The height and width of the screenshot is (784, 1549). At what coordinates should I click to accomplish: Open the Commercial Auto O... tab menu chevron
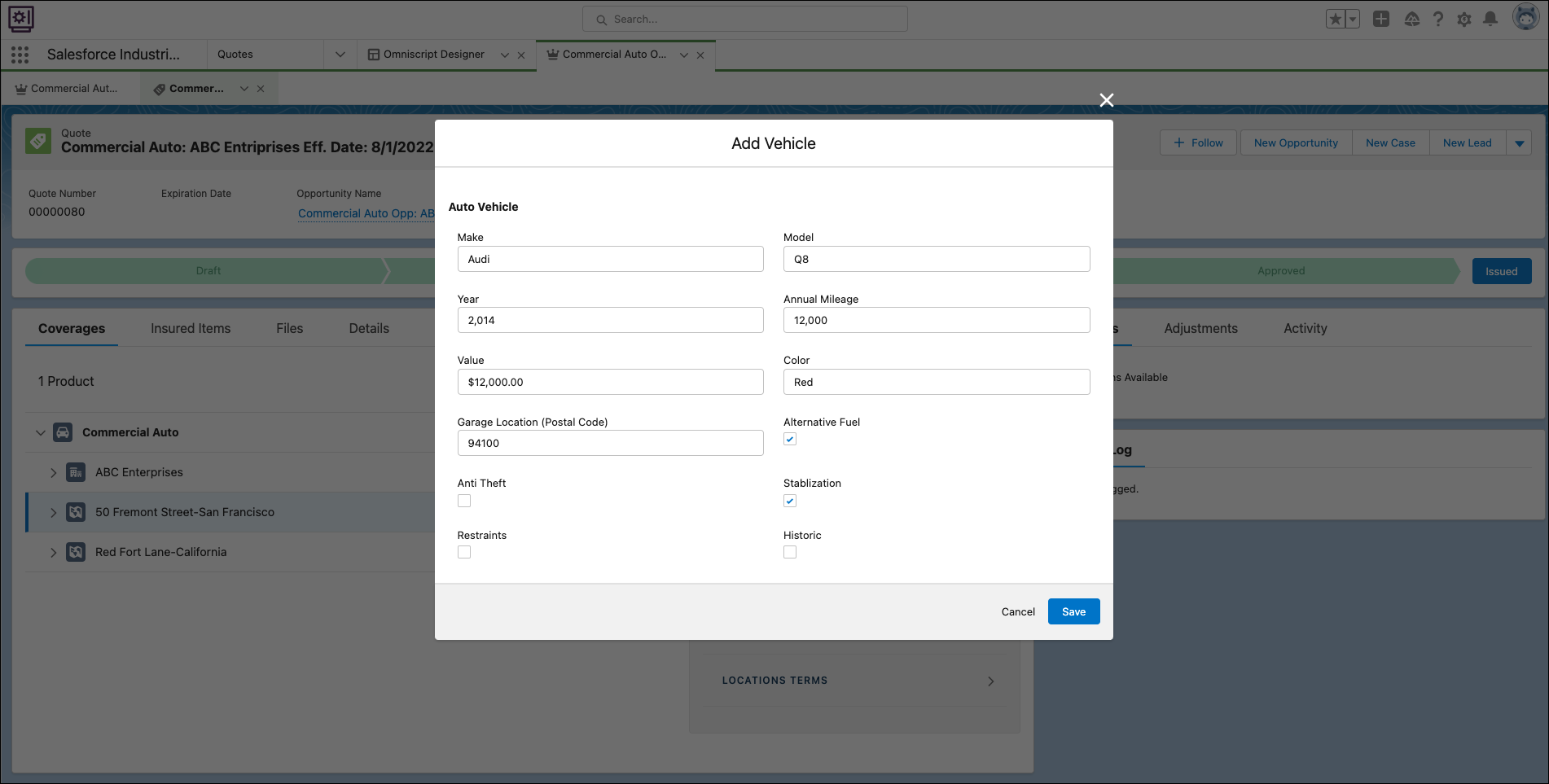[x=684, y=55]
